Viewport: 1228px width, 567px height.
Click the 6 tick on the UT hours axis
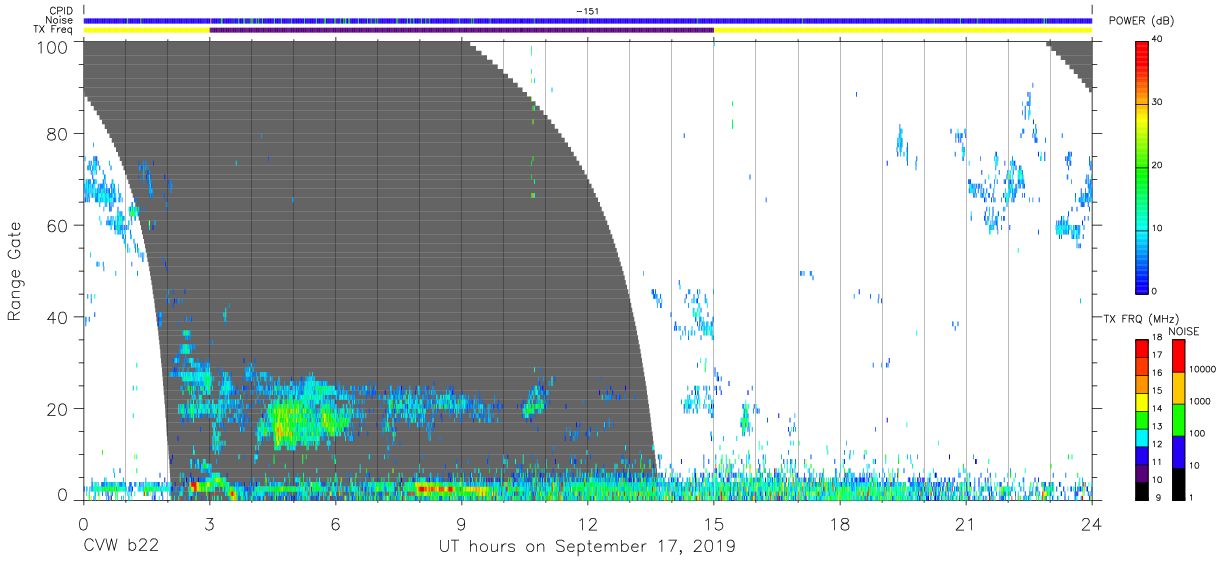[x=335, y=522]
